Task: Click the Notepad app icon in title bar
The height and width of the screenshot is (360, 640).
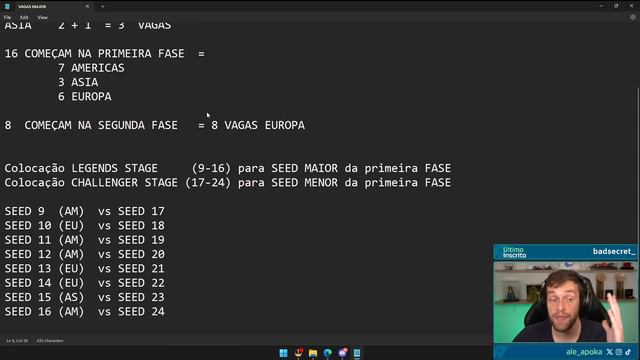Action: coord(7,6)
